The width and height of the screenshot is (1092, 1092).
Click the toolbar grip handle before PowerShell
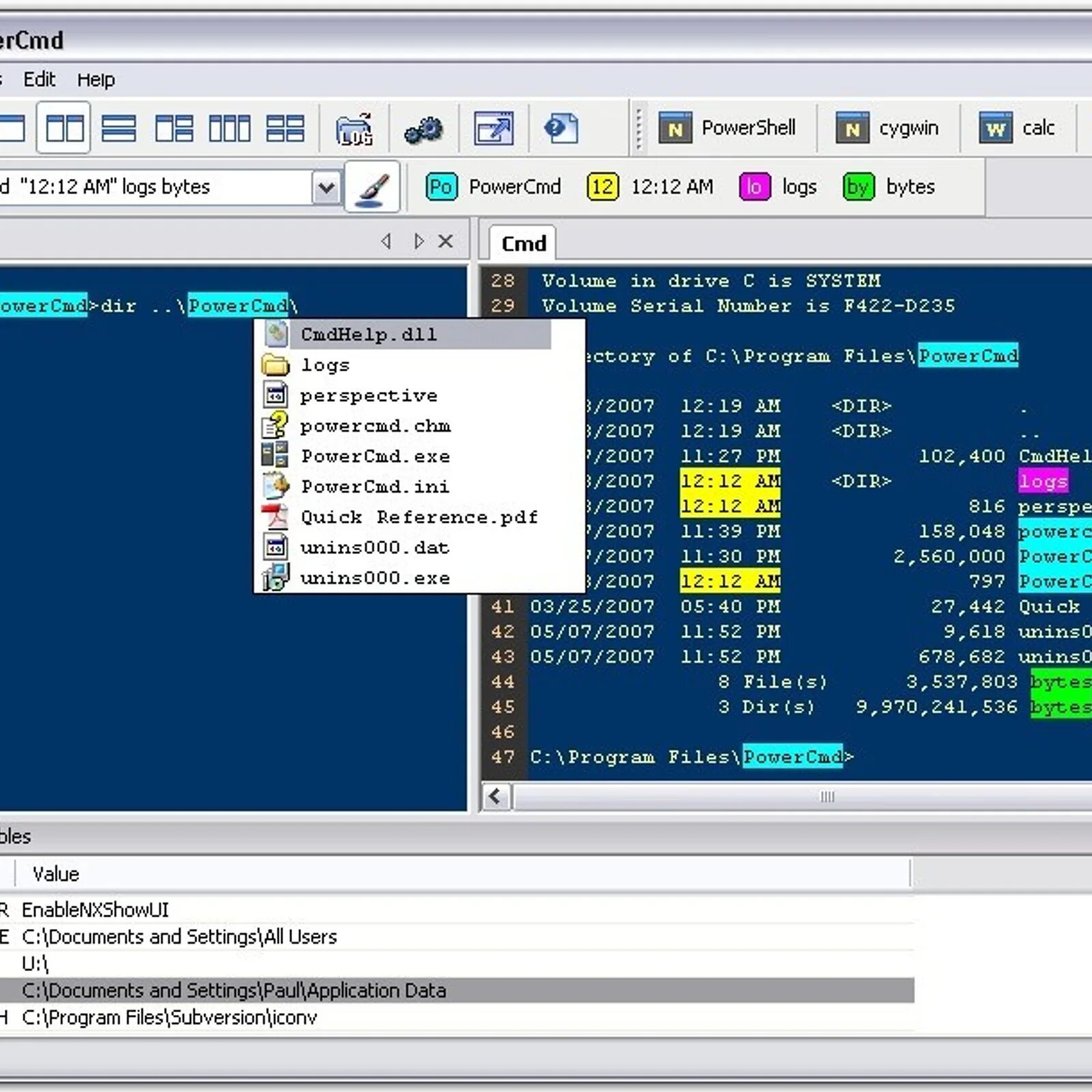(x=639, y=128)
